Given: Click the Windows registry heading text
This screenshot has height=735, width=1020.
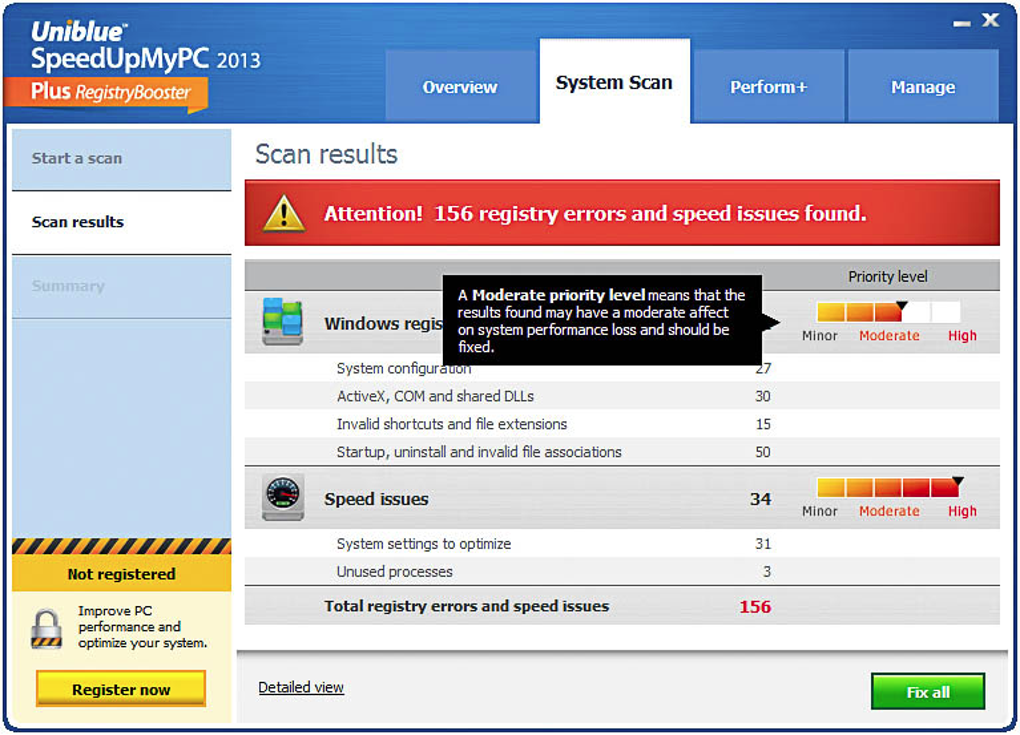Looking at the screenshot, I should (383, 323).
